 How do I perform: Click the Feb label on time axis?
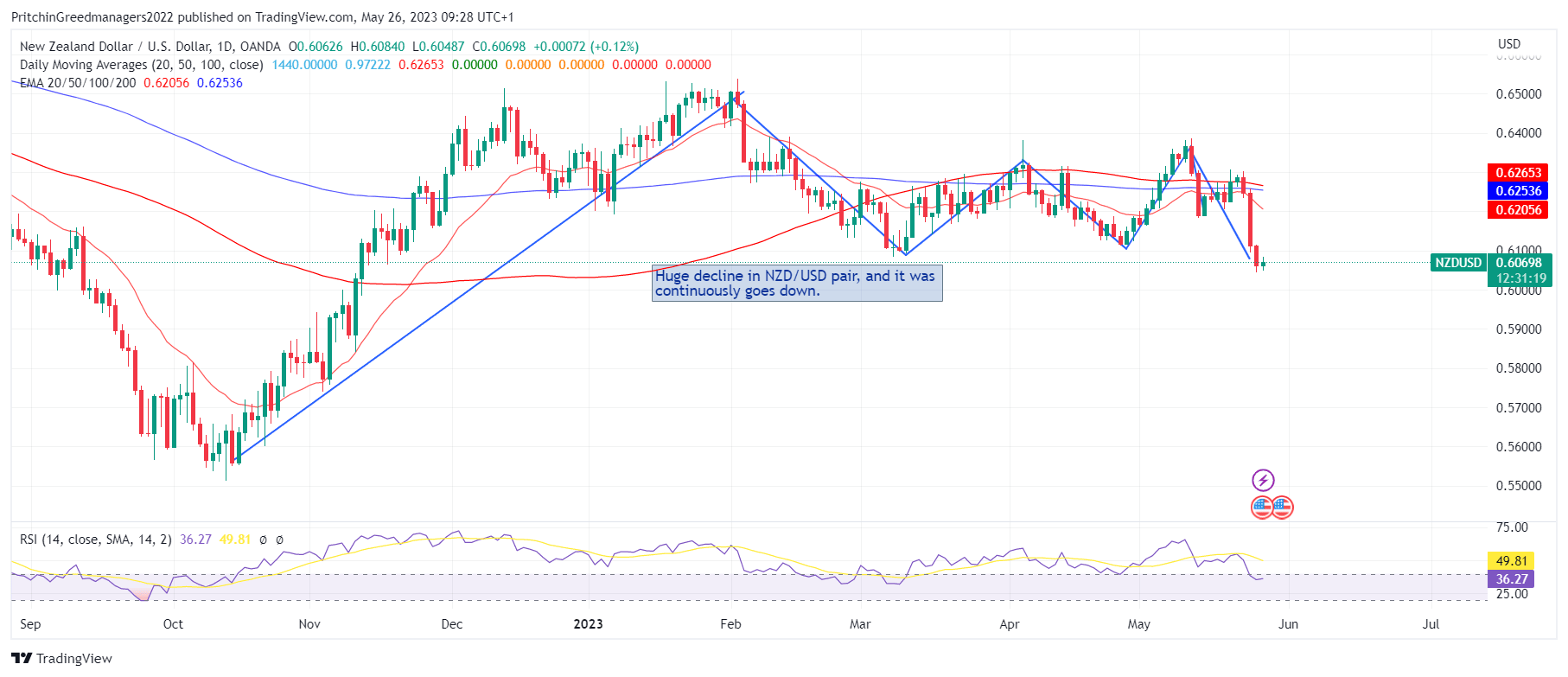pyautogui.click(x=730, y=624)
